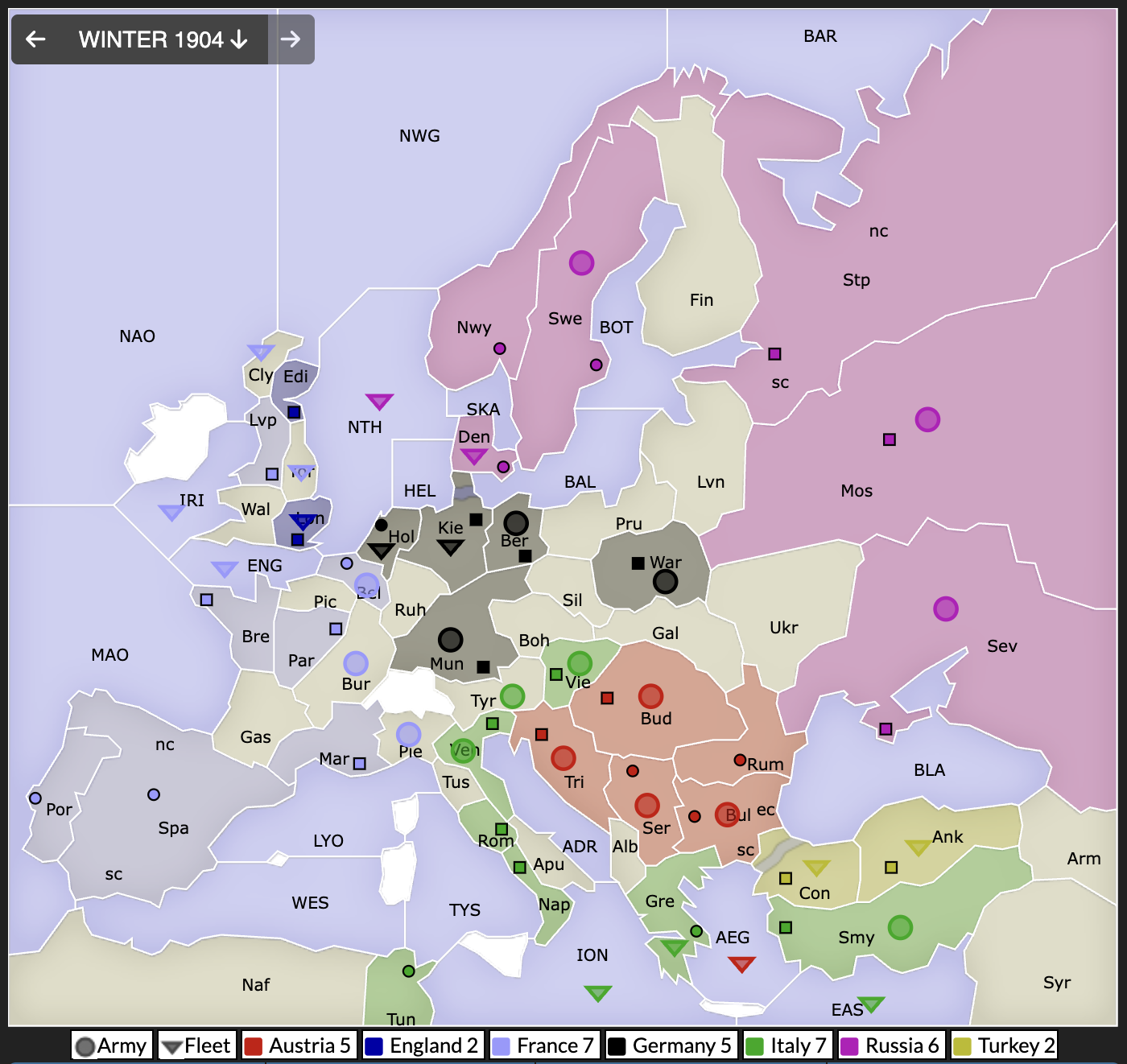Click Russia 6 in the legend

[x=891, y=1045]
